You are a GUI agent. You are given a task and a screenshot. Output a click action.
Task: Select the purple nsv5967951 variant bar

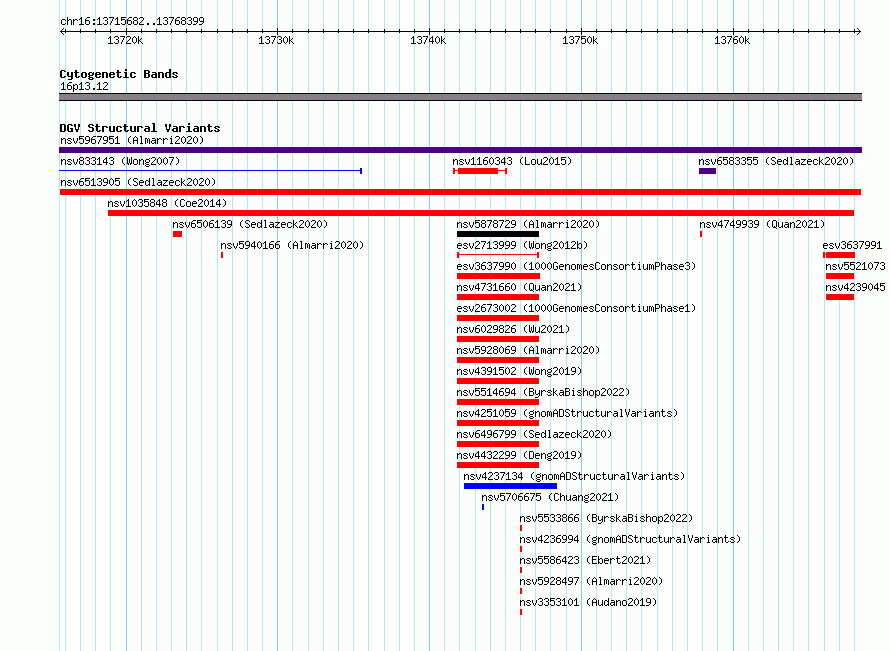[460, 150]
